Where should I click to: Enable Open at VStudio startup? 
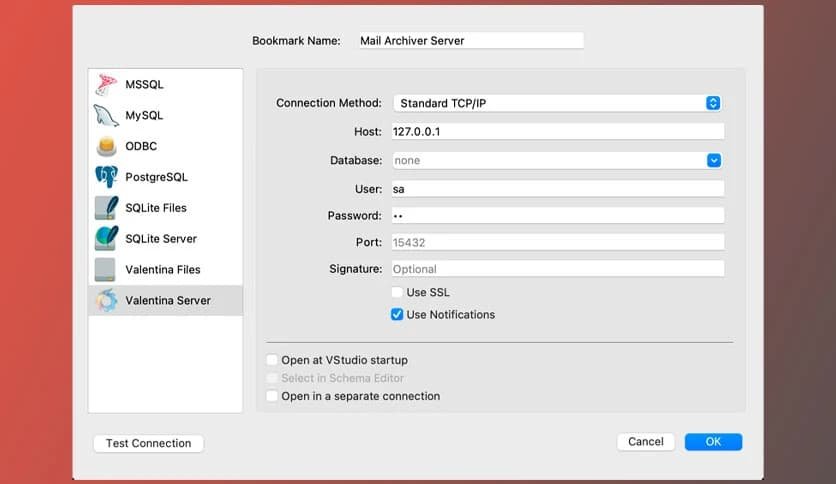(272, 360)
